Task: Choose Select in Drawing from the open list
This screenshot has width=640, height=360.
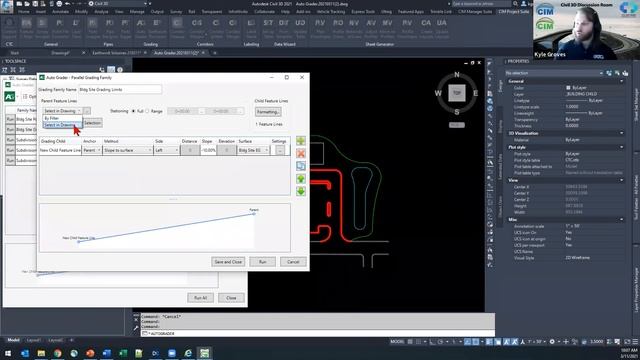Action: click(x=62, y=125)
